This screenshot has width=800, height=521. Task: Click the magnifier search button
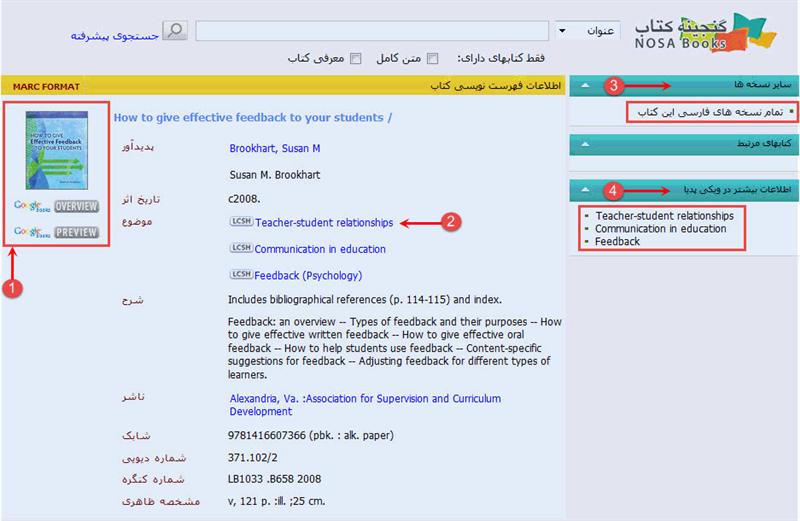tap(175, 31)
